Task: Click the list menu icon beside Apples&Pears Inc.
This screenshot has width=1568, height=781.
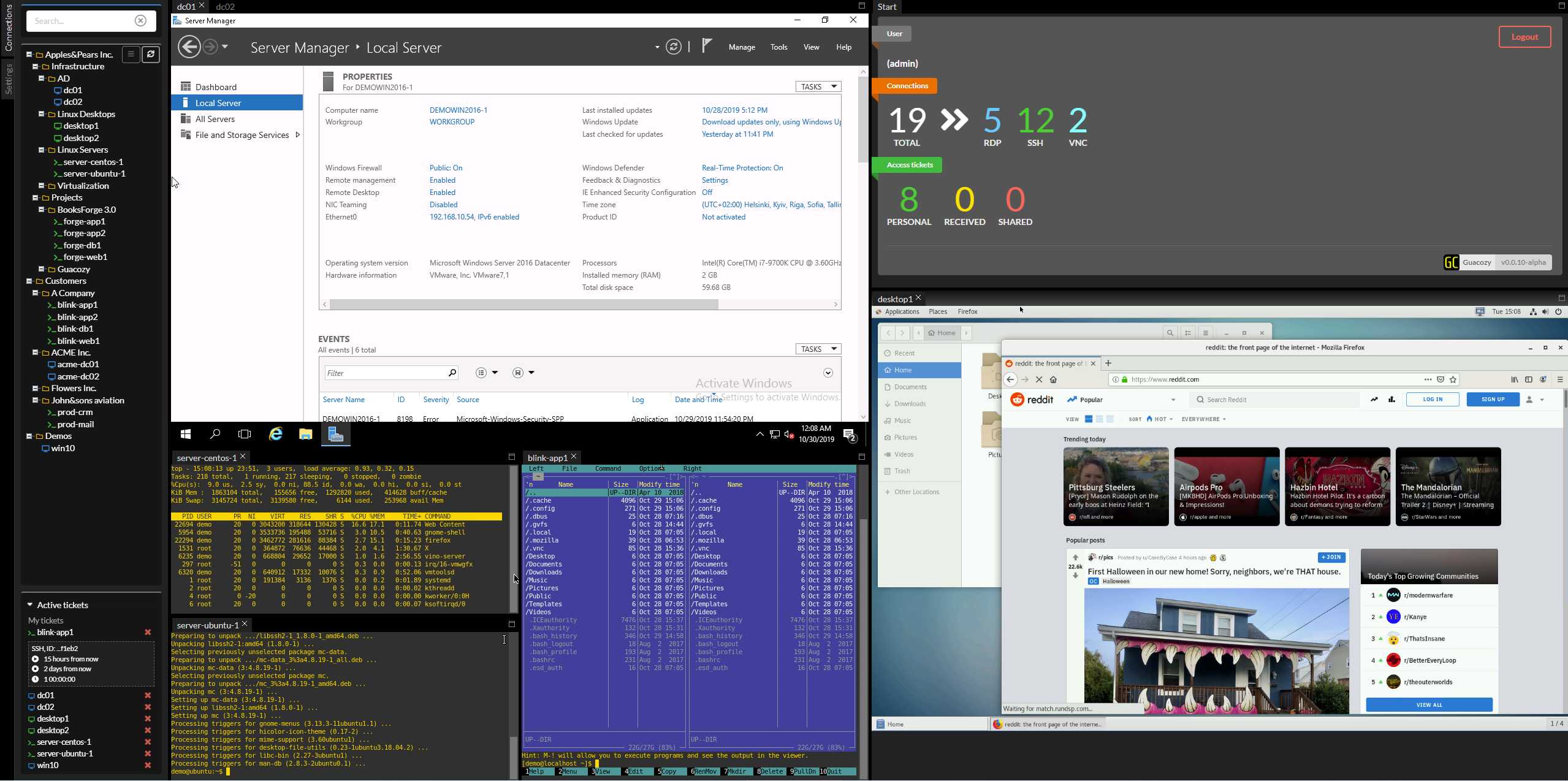Action: pos(131,55)
